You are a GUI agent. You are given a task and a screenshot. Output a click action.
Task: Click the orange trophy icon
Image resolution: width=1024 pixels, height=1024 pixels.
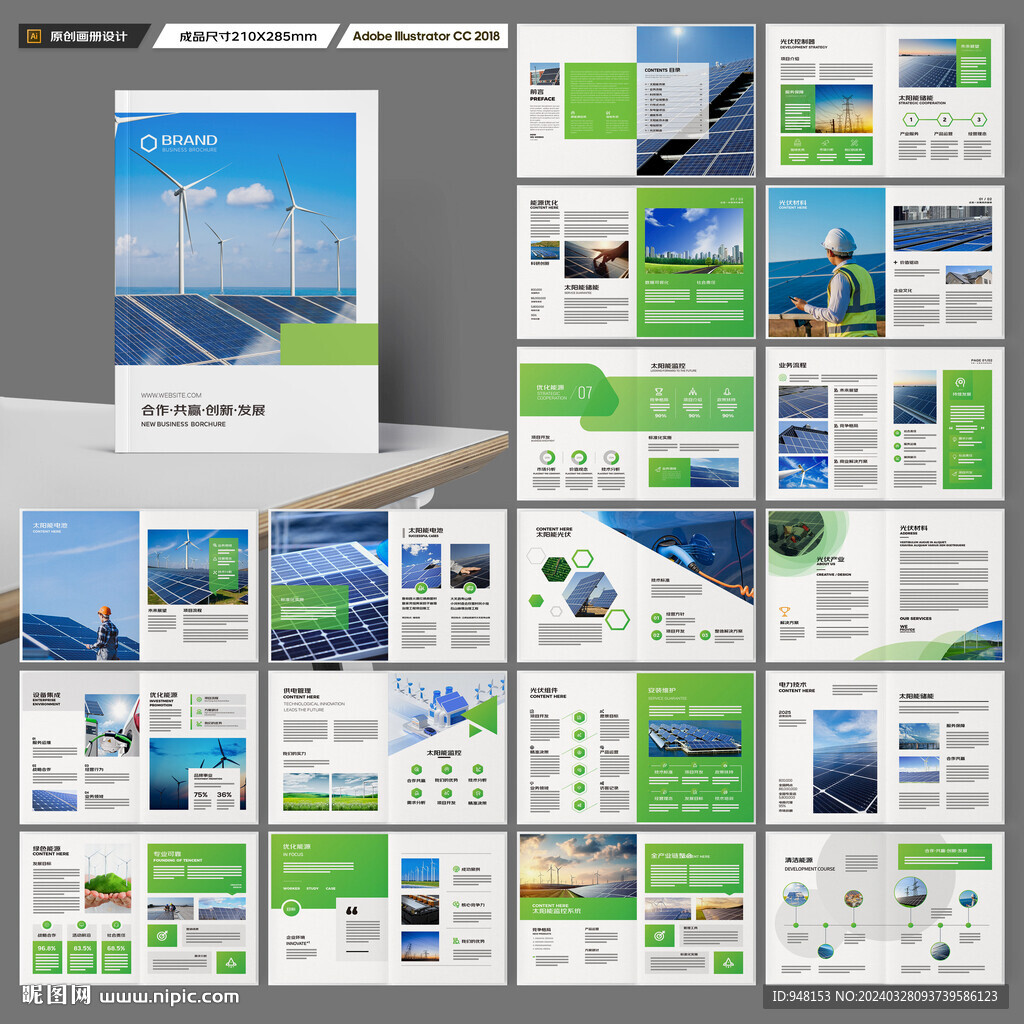pos(784,612)
